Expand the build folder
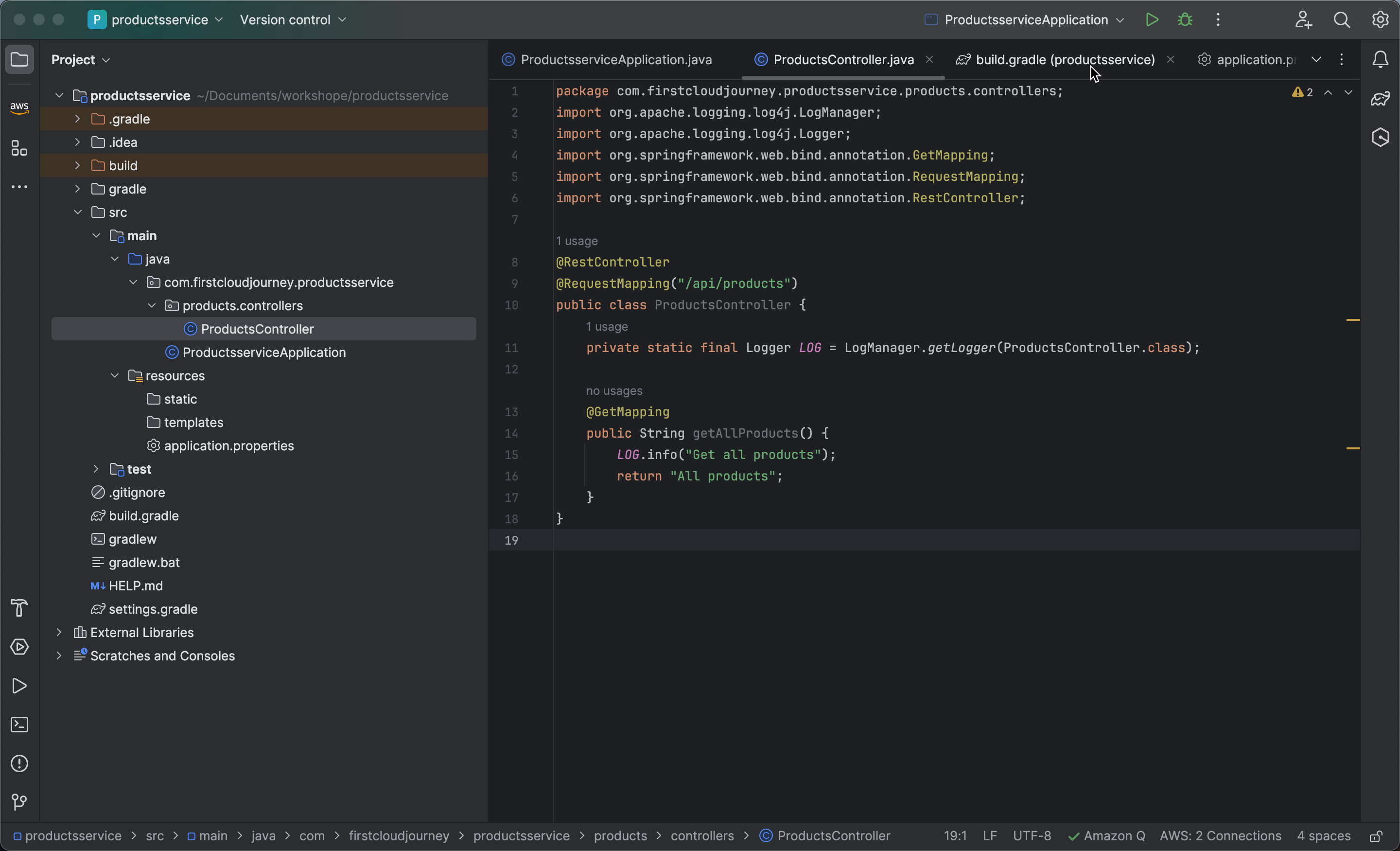The height and width of the screenshot is (851, 1400). pyautogui.click(x=77, y=165)
